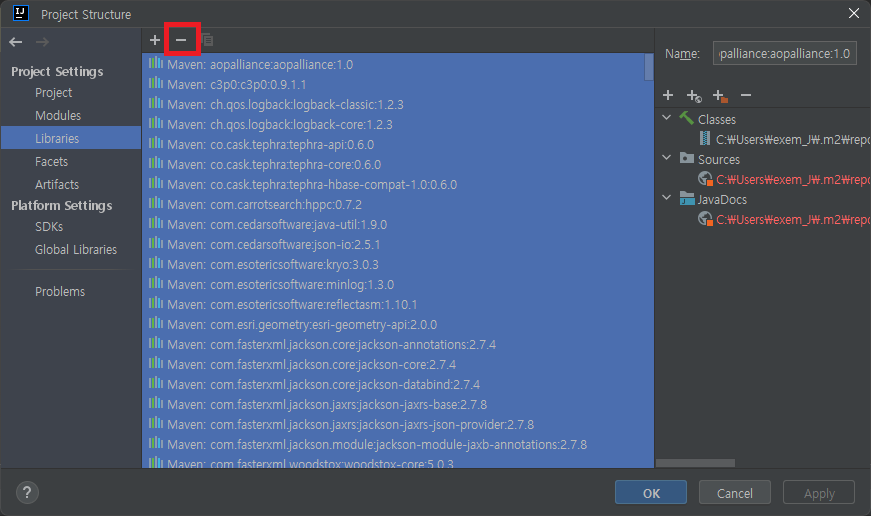
Task: Click the library icon beside esri-geometry-api:2.0.0
Action: 156,323
